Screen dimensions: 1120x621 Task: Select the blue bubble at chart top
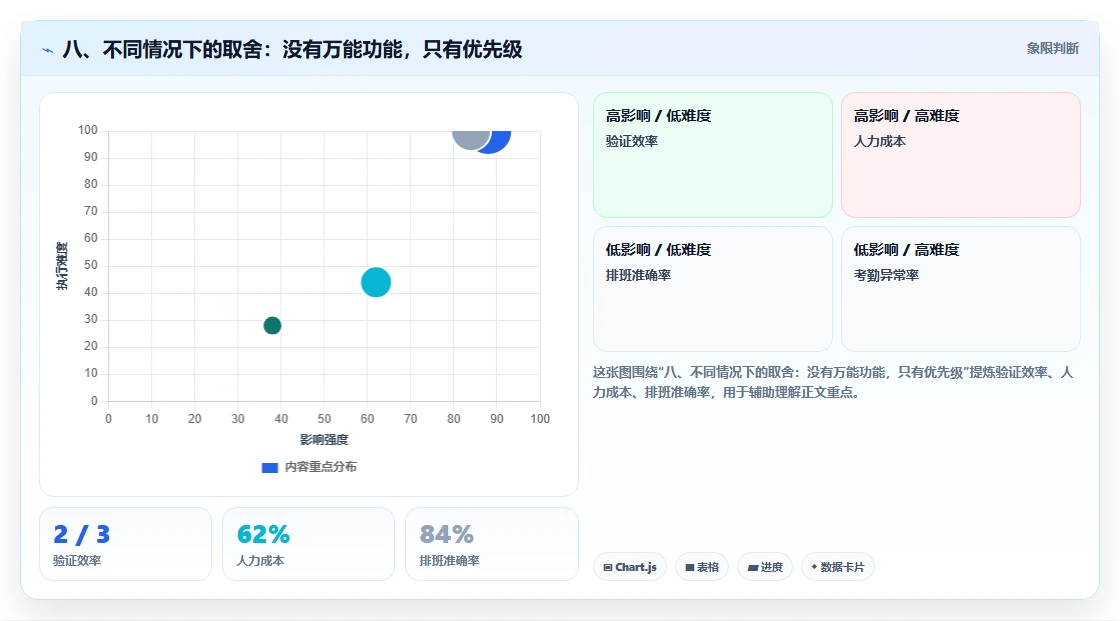tap(500, 140)
